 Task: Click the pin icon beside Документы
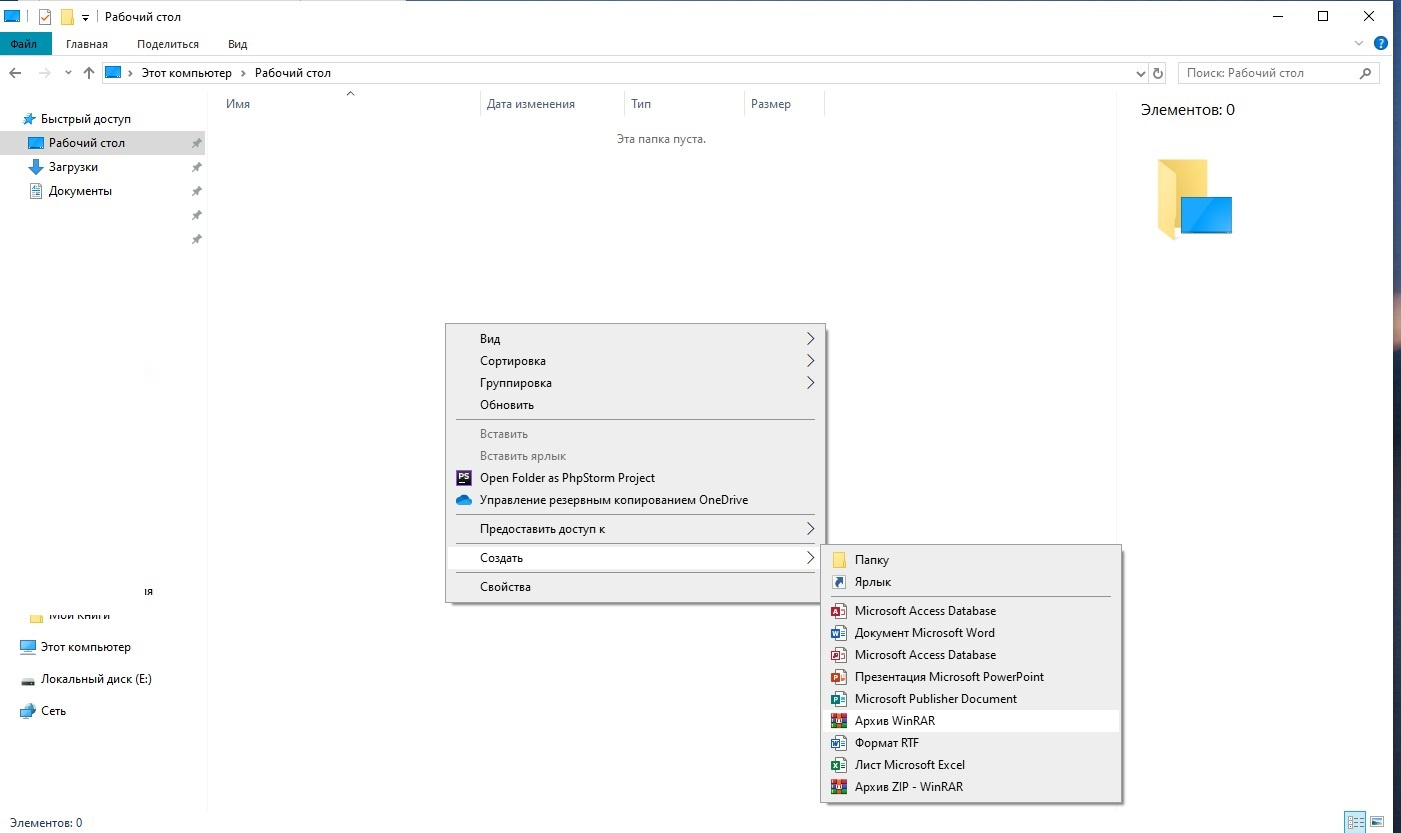pyautogui.click(x=197, y=191)
